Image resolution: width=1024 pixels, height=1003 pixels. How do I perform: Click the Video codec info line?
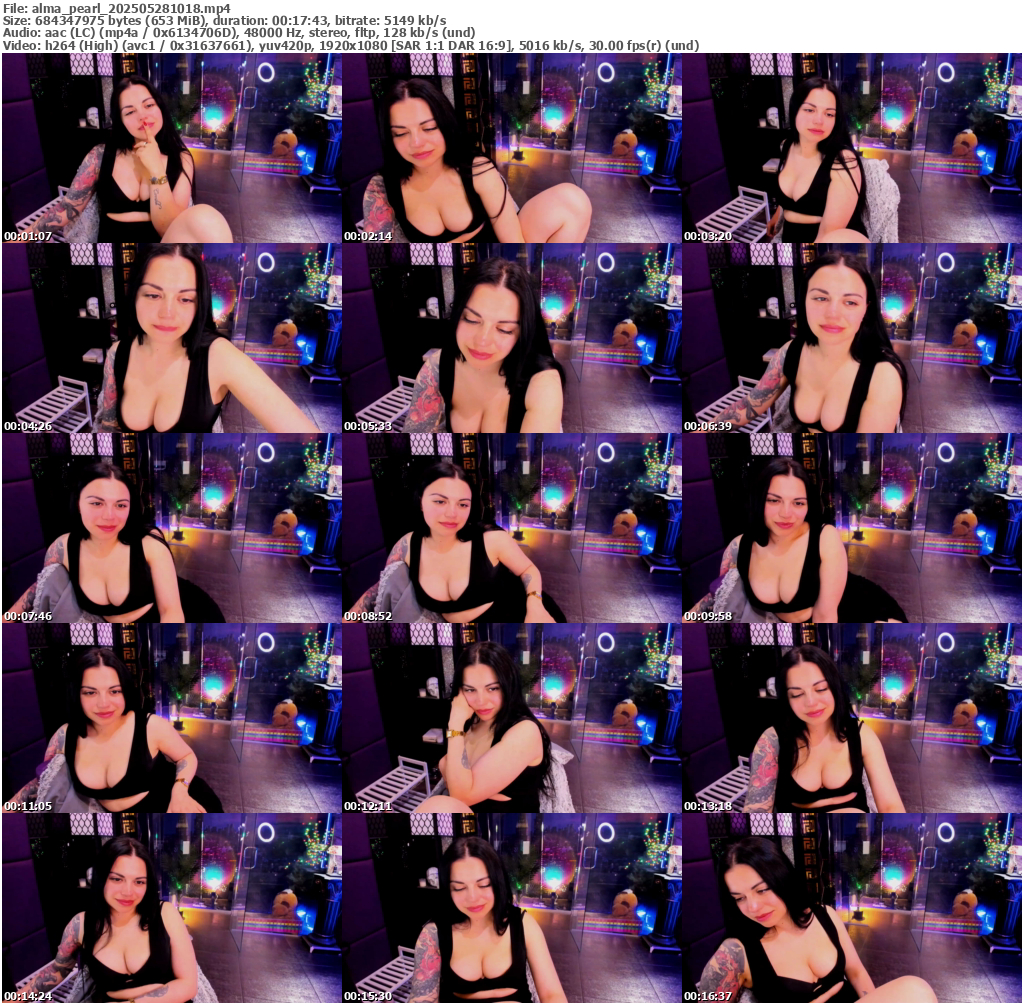pyautogui.click(x=351, y=46)
